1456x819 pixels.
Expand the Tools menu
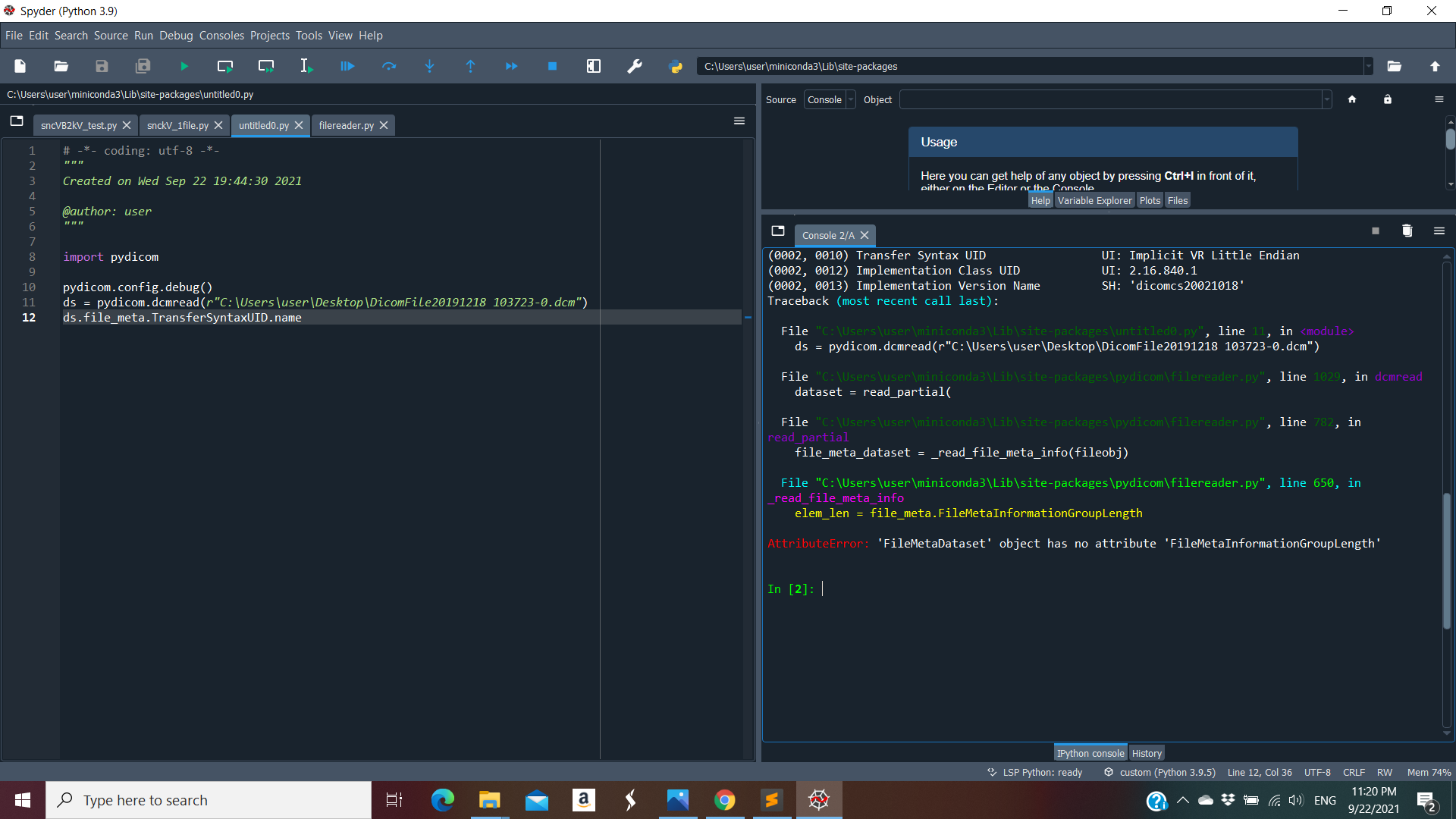(308, 36)
